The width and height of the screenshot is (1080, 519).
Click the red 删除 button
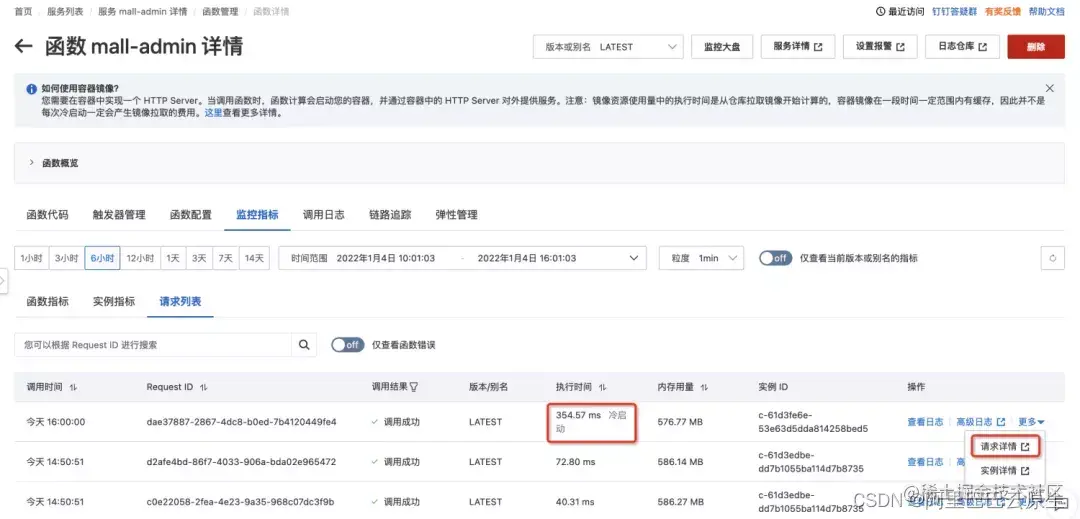click(1036, 47)
